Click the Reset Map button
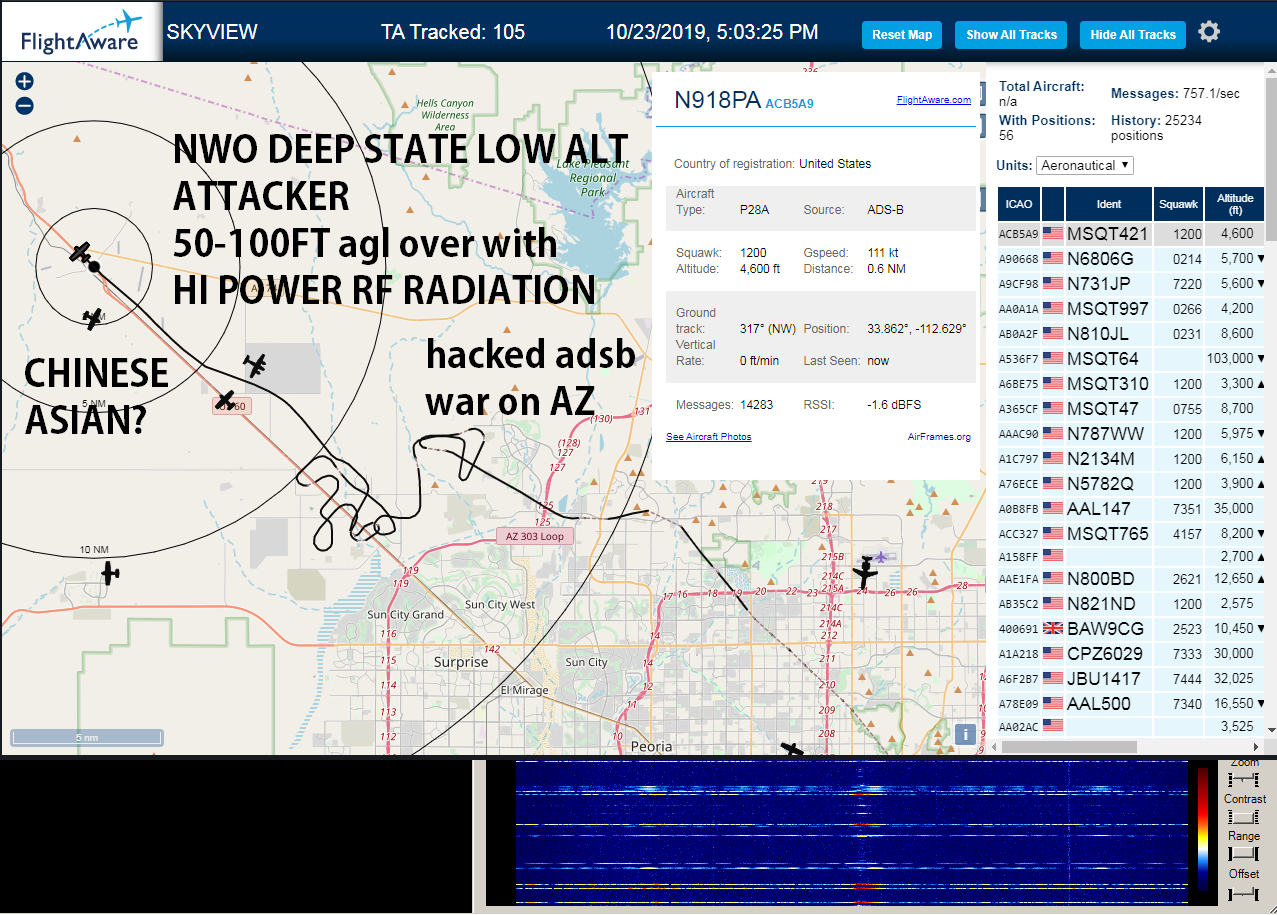This screenshot has height=915, width=1277. 902,35
